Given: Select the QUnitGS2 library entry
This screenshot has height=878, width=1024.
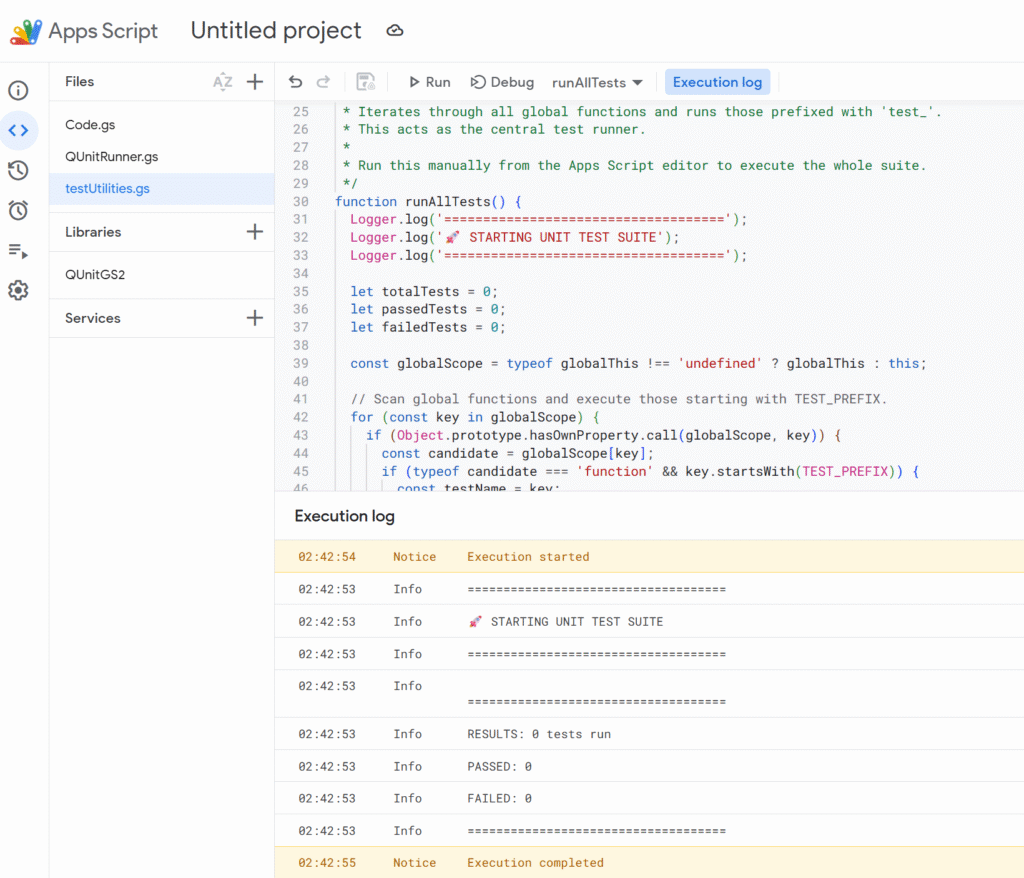Looking at the screenshot, I should pyautogui.click(x=95, y=274).
